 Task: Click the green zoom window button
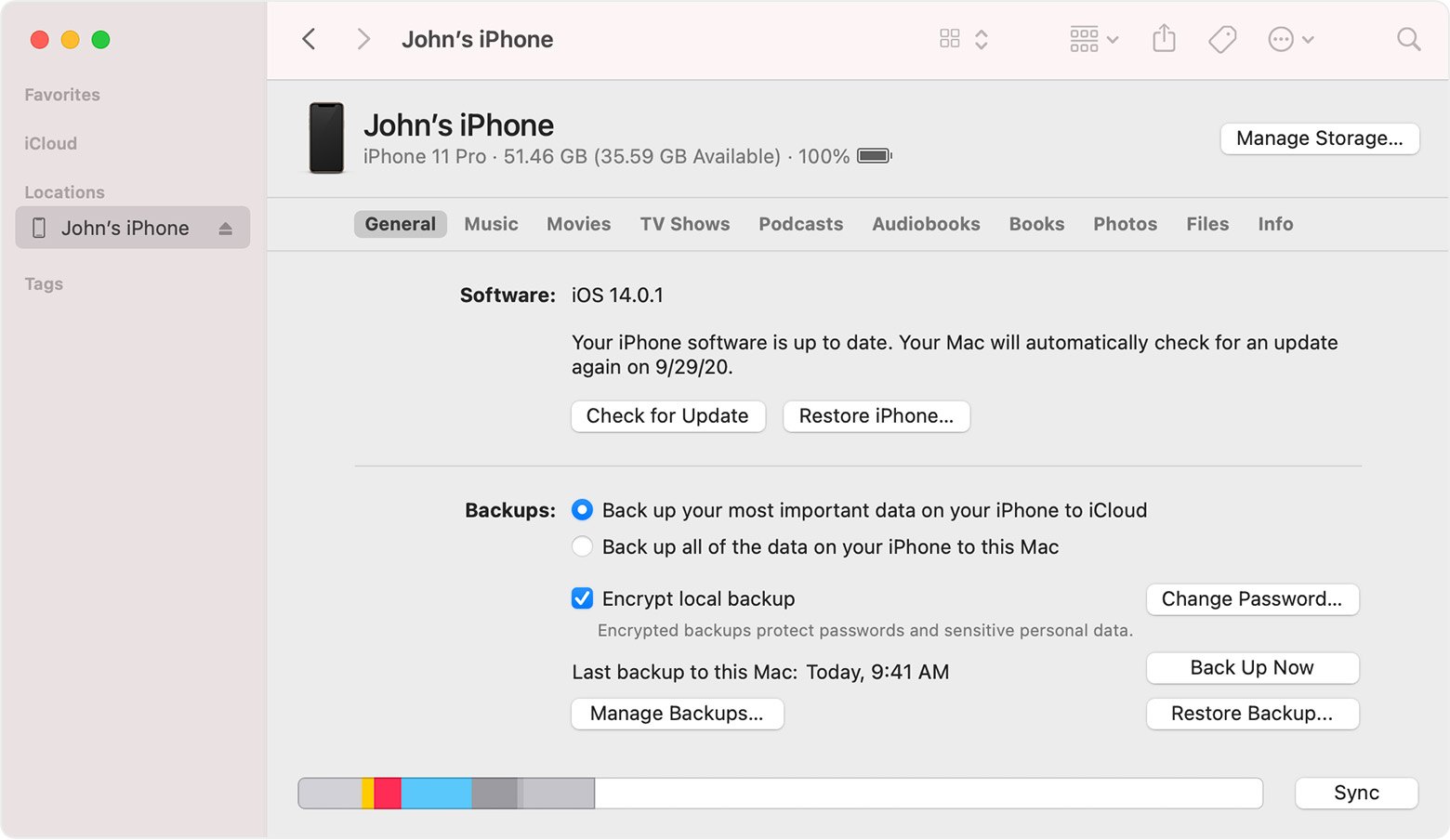[x=100, y=39]
